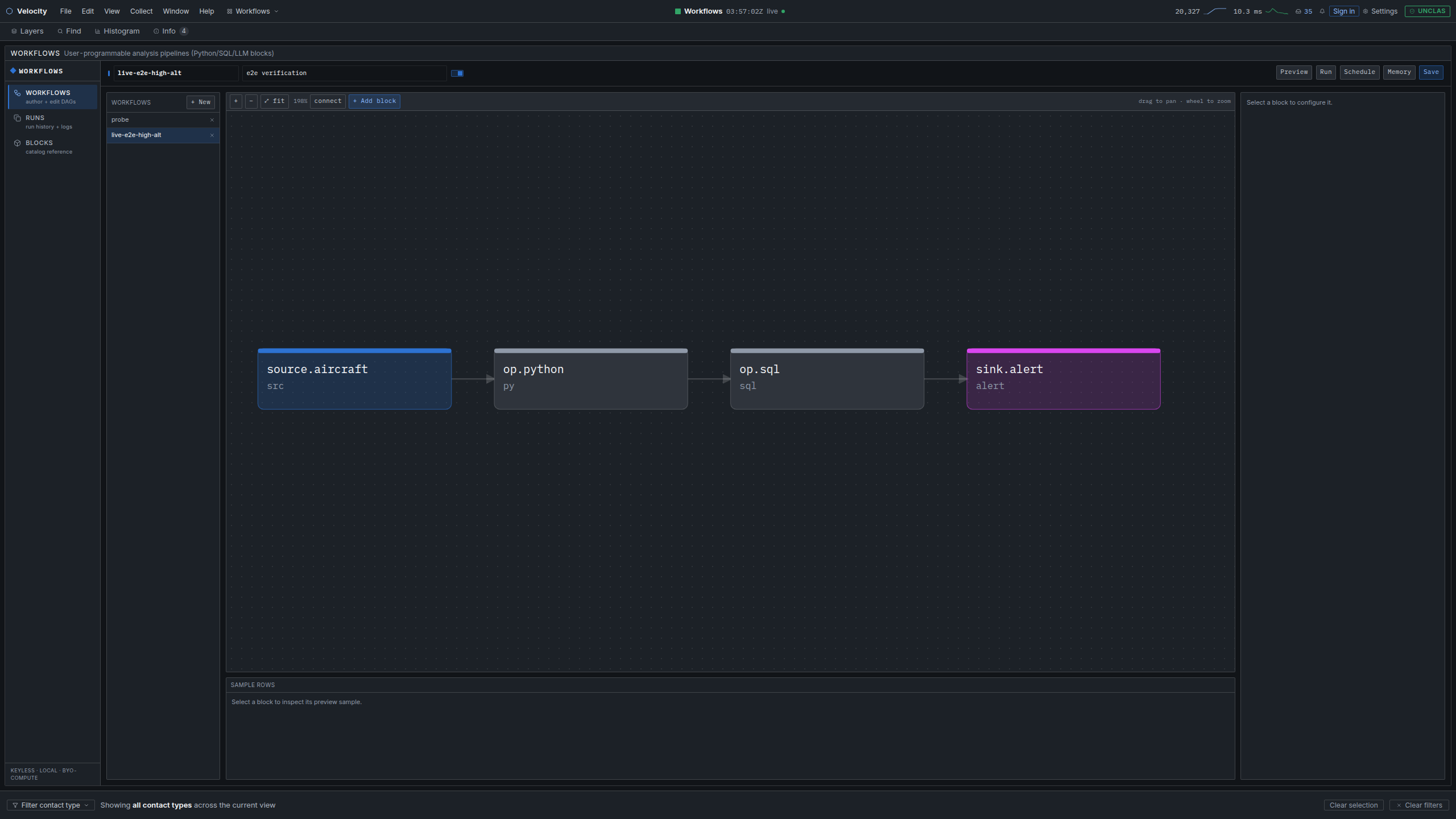Click the description field e2e verification
This screenshot has height=819, width=1456.
(345, 73)
